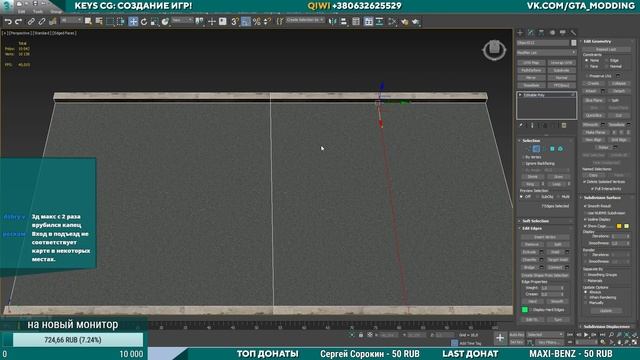Select the None constraint radio button
Screen dimensions: 640x360
[587, 60]
